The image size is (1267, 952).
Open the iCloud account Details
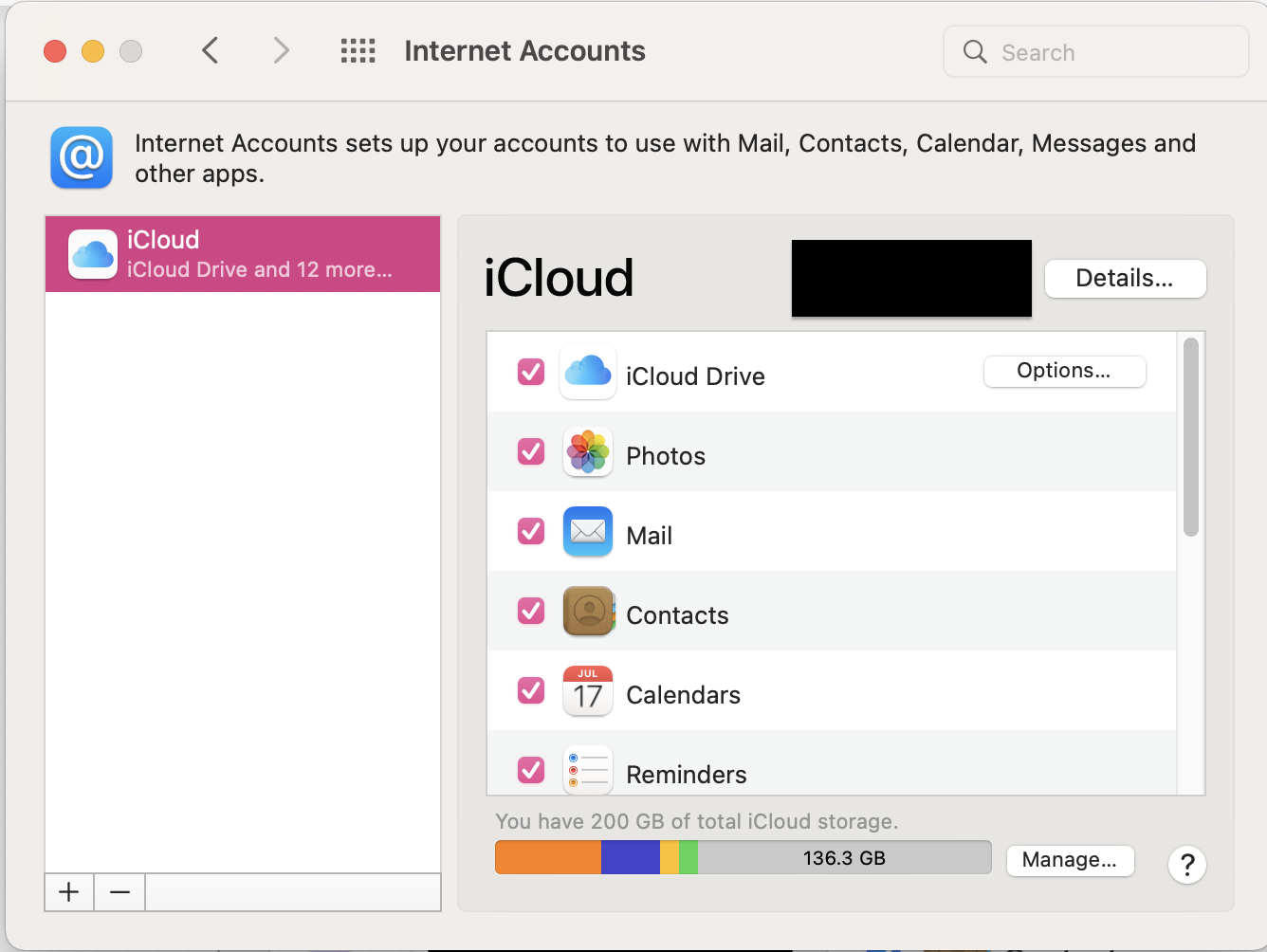[x=1125, y=279]
